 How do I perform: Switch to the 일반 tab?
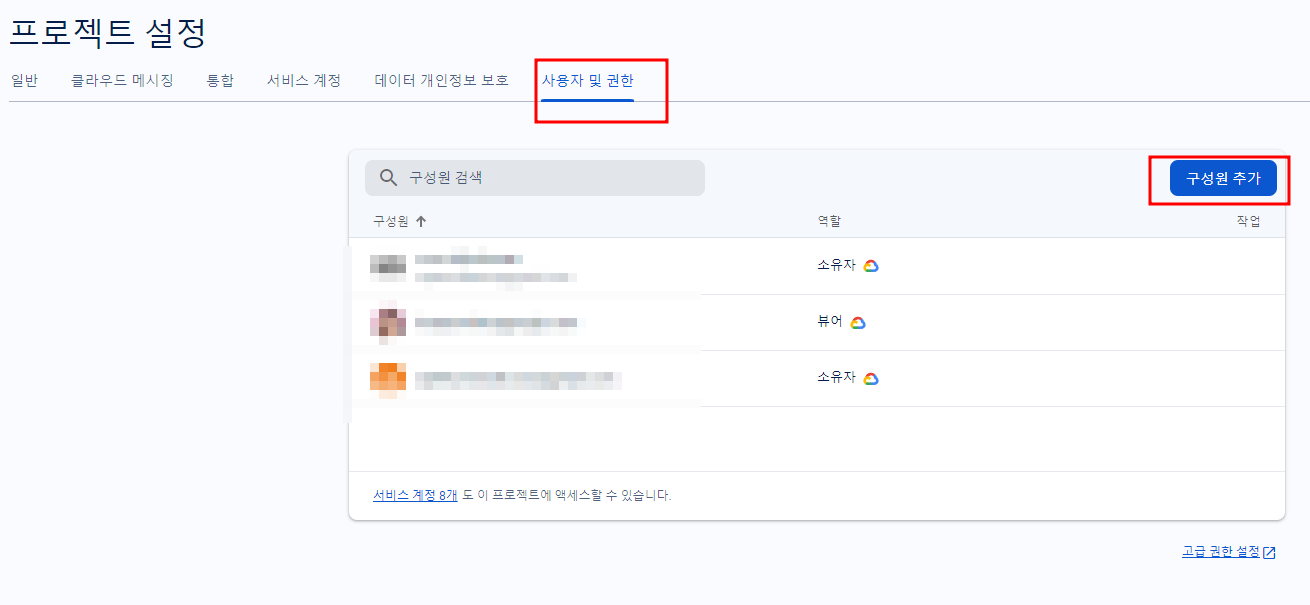[25, 81]
